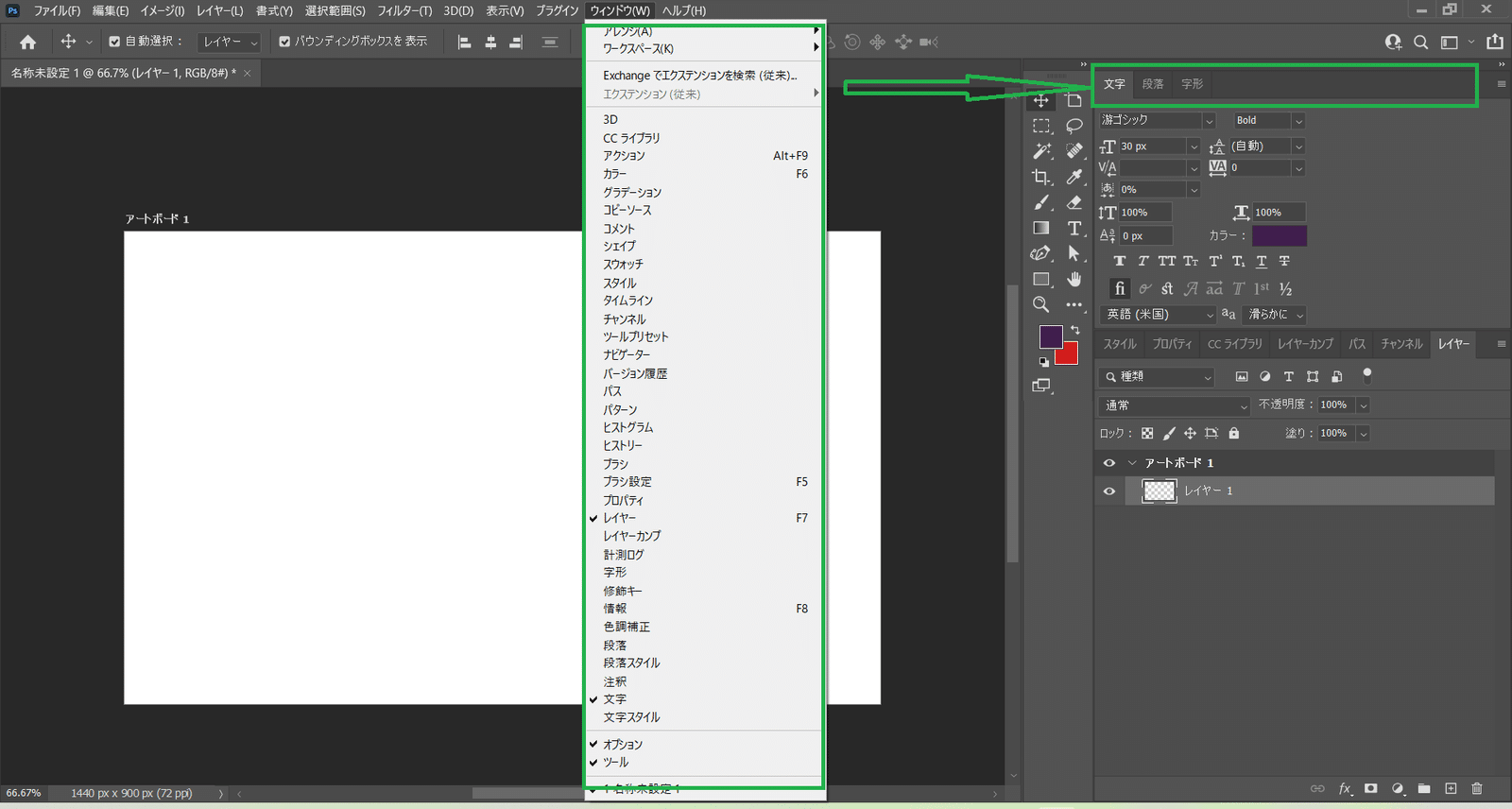
Task: Swap foreground and background colors
Action: 1074,330
